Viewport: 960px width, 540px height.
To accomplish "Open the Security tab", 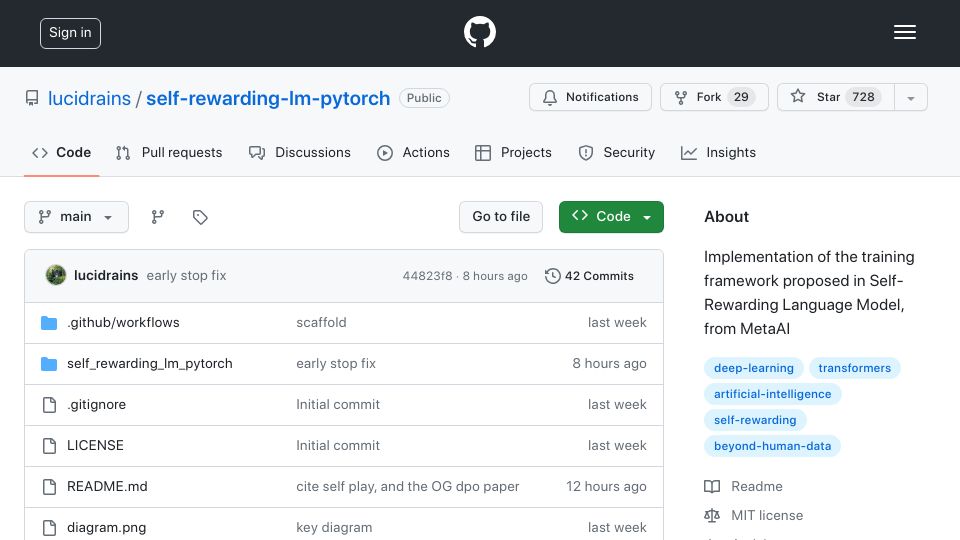I will [x=617, y=152].
